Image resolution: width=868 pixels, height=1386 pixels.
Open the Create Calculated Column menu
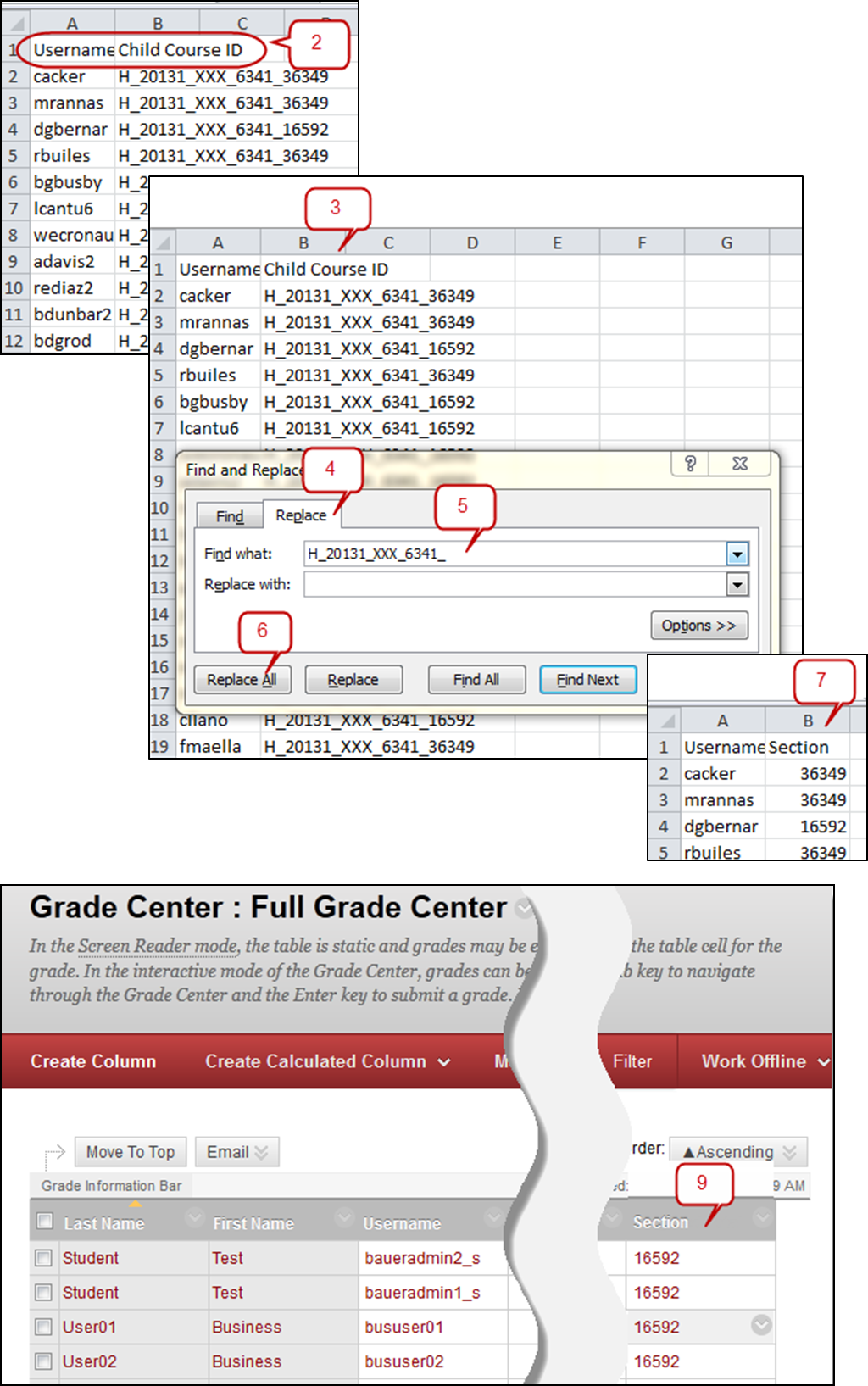coord(326,1061)
